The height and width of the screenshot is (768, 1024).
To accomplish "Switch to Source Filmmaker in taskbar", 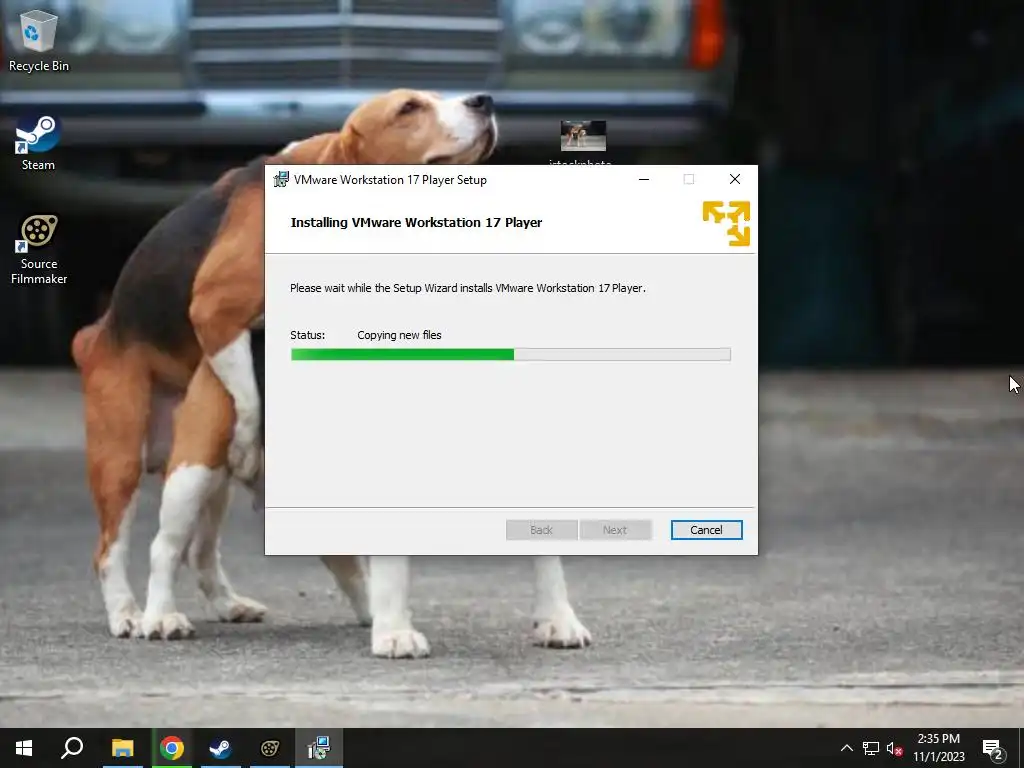I will [x=270, y=748].
